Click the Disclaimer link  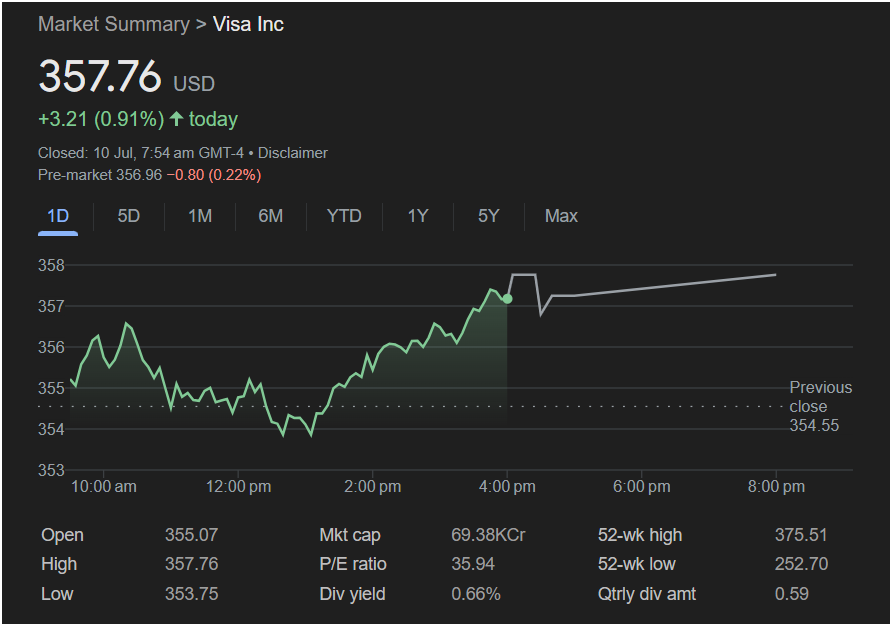click(x=292, y=153)
